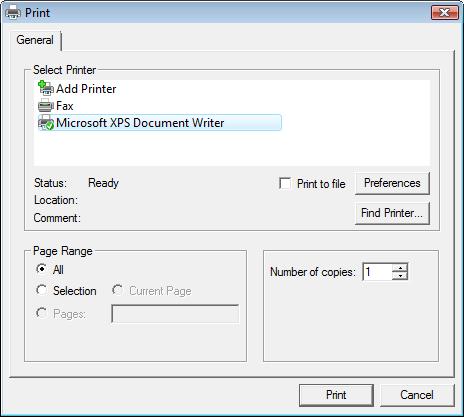
Task: Cancel the print dialog
Action: [x=417, y=395]
